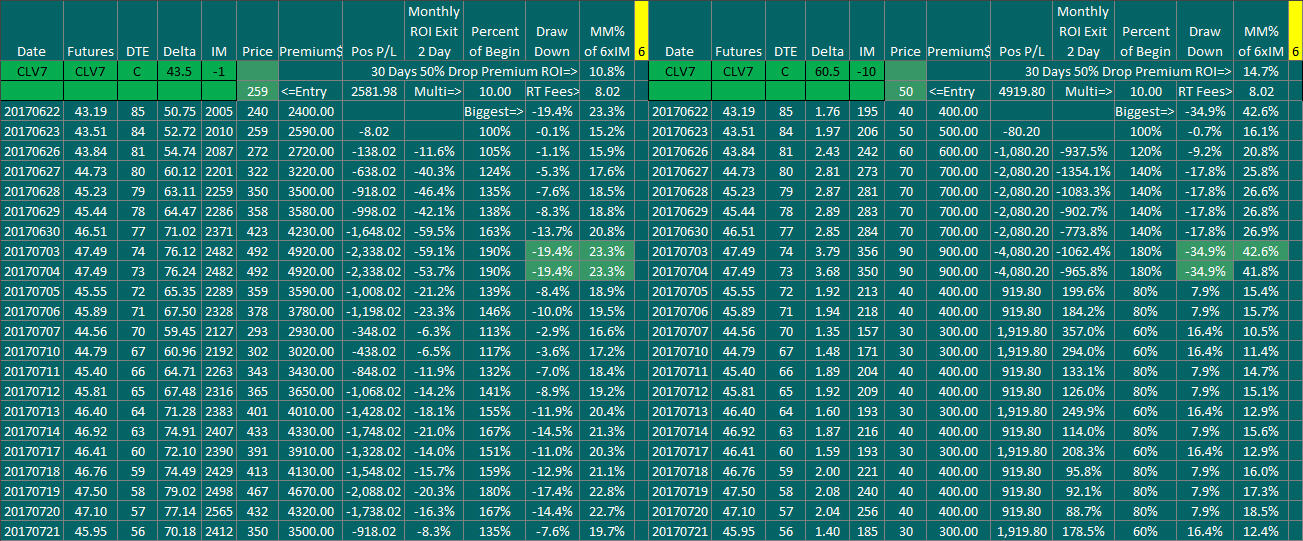
Task: Click ROI cell 178.5%
Action: (x=1084, y=529)
